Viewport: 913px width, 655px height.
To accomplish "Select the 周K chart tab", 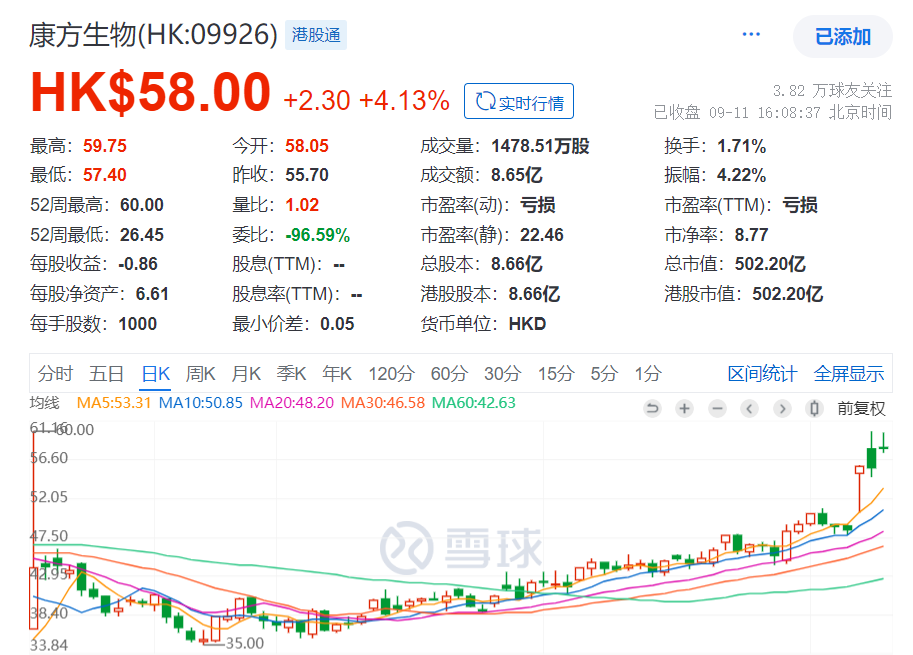I will (x=200, y=374).
